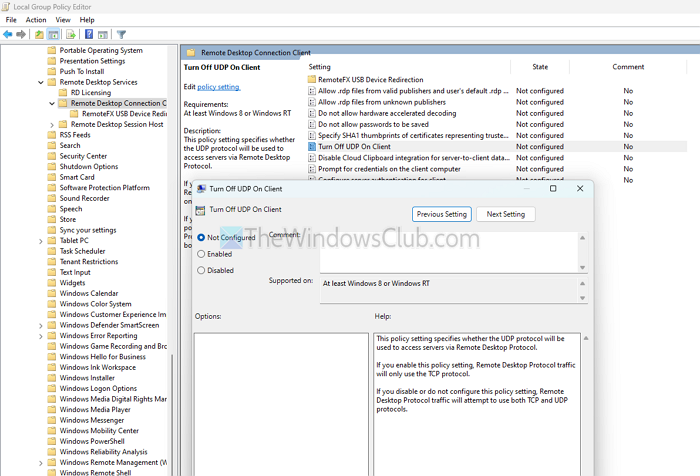Select Windows Media Player in the tree
700x476 pixels.
point(95,409)
